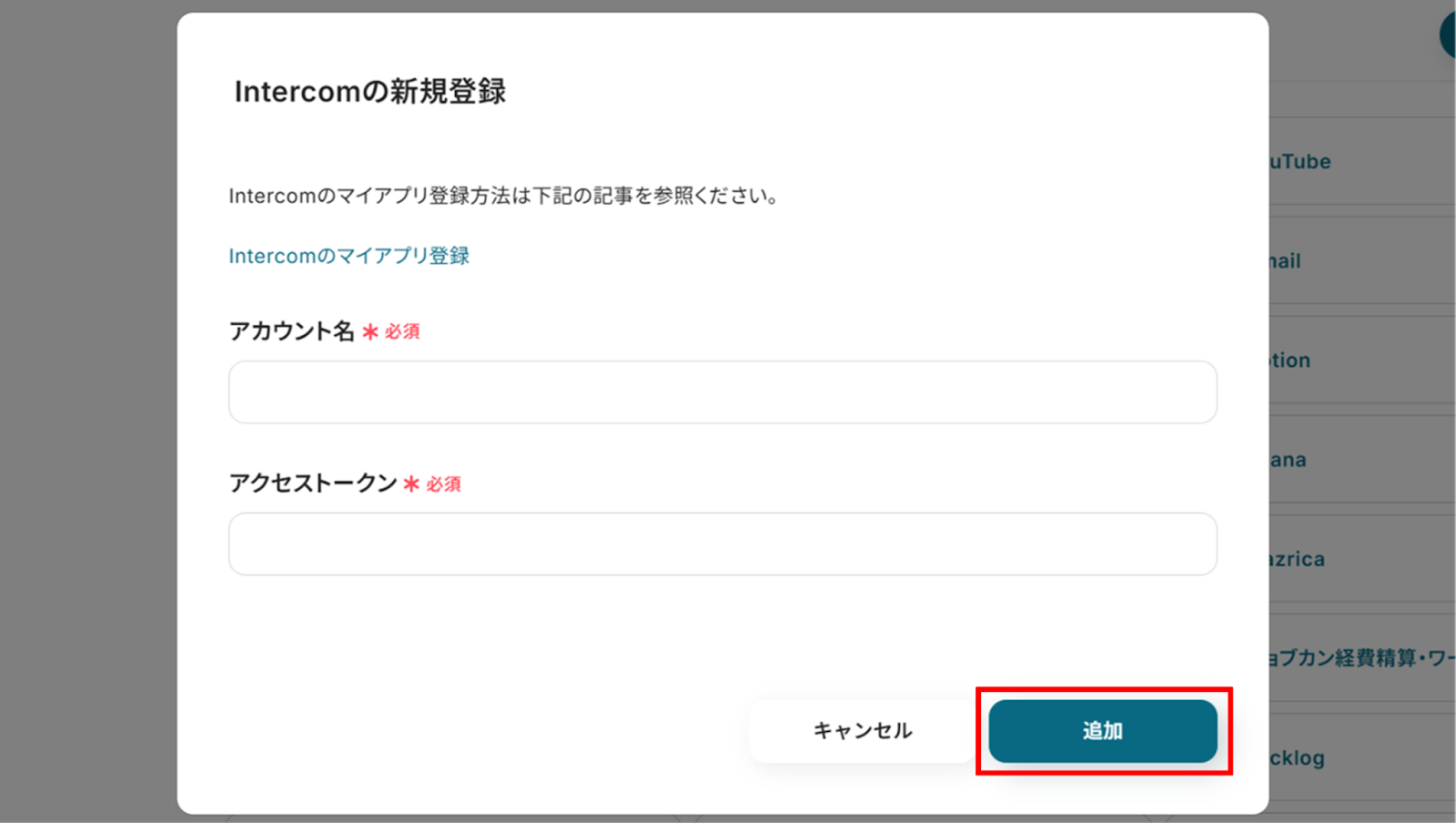
Task: Click the red 必須 mark beside アカウント名
Action: 401,332
